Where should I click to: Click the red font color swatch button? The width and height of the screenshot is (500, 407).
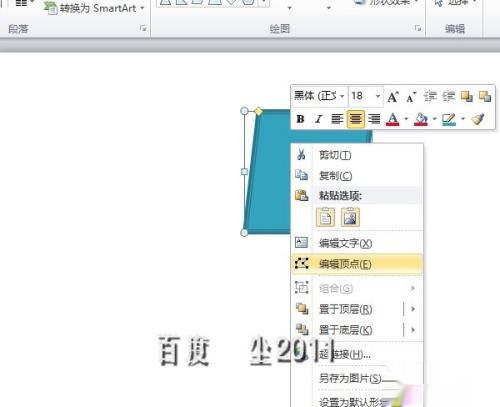coord(393,119)
